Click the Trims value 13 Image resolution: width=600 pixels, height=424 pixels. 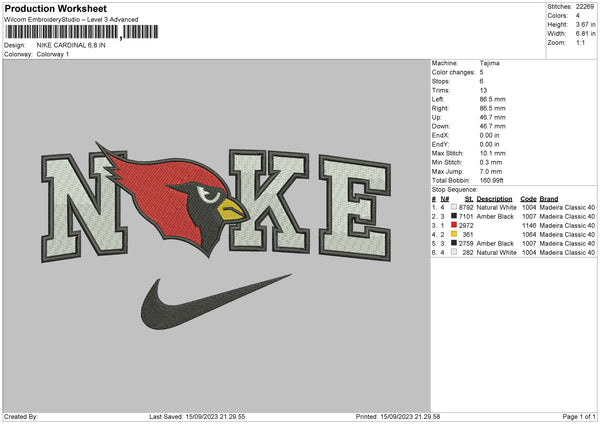point(483,90)
